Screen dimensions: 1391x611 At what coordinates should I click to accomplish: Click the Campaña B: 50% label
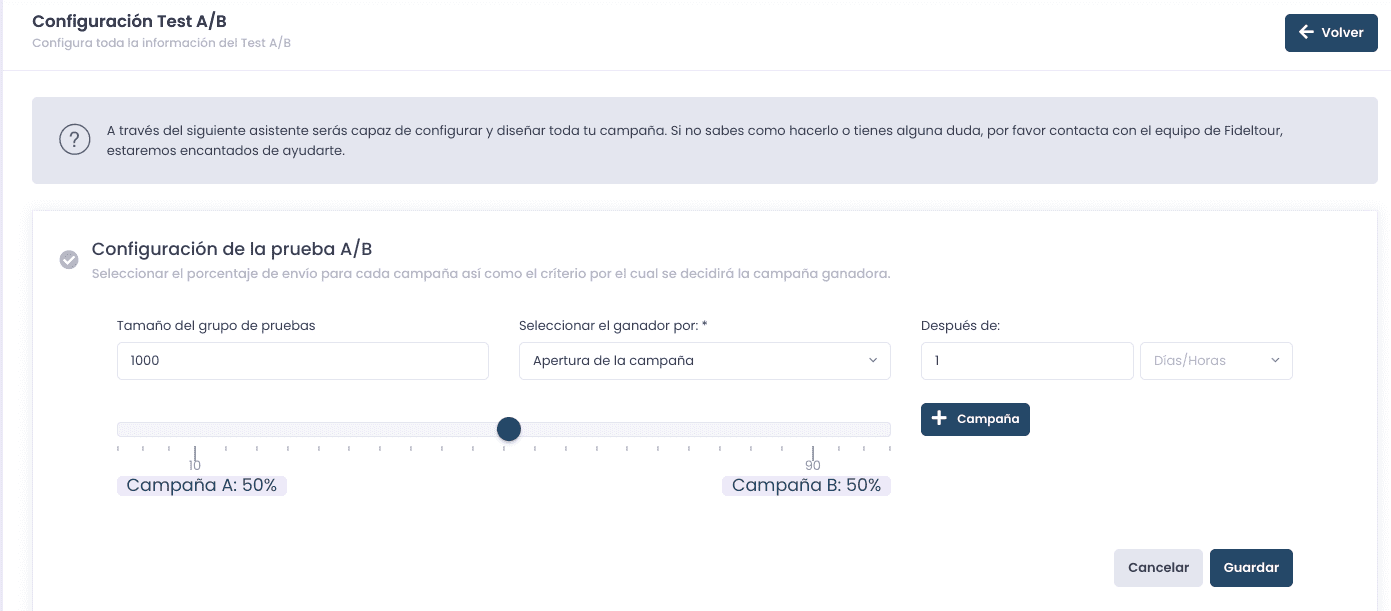click(x=806, y=486)
